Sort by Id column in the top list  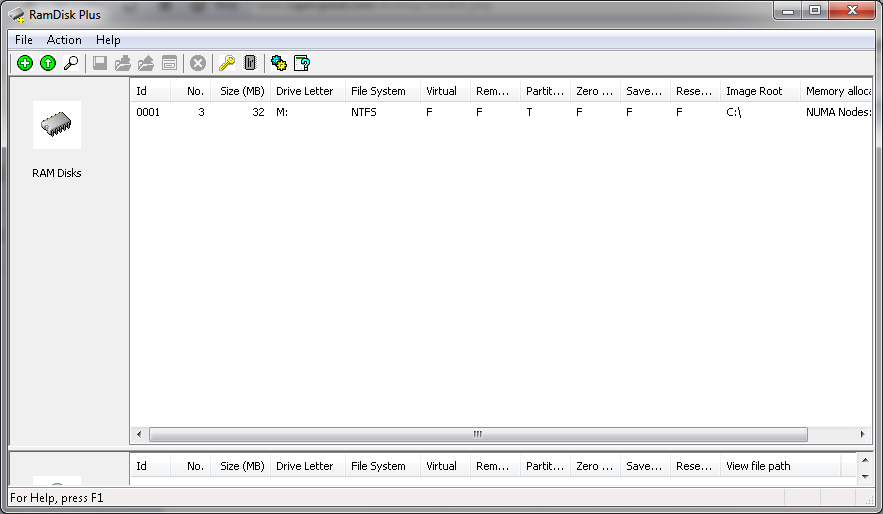[x=150, y=91]
